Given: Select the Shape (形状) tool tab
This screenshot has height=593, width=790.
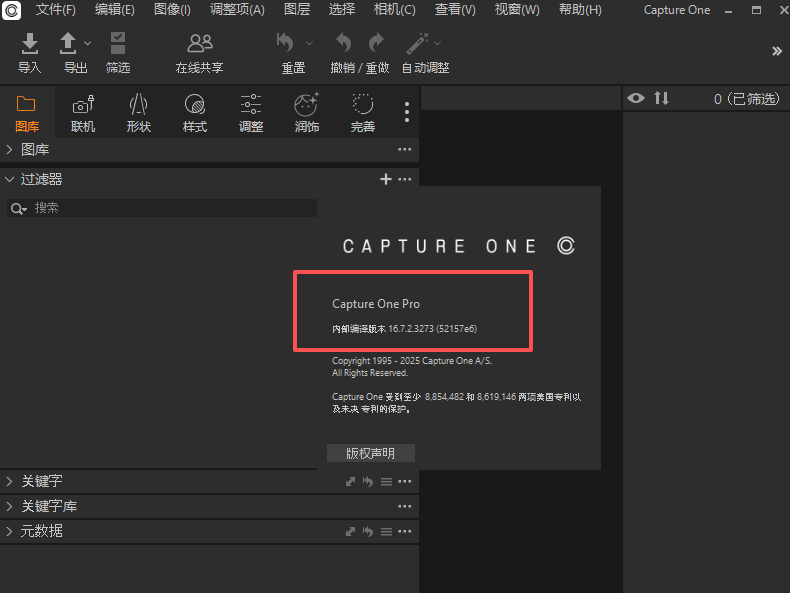Looking at the screenshot, I should [x=139, y=113].
